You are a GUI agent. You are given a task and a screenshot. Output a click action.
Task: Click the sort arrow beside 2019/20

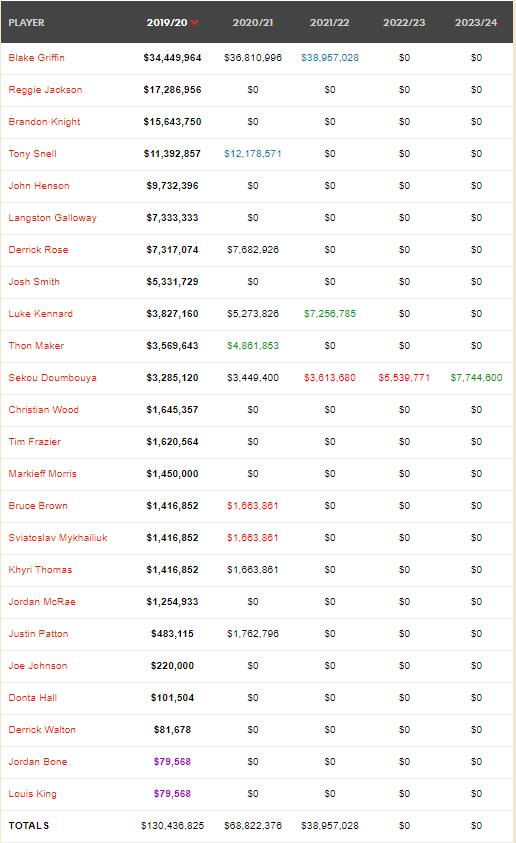tap(195, 23)
